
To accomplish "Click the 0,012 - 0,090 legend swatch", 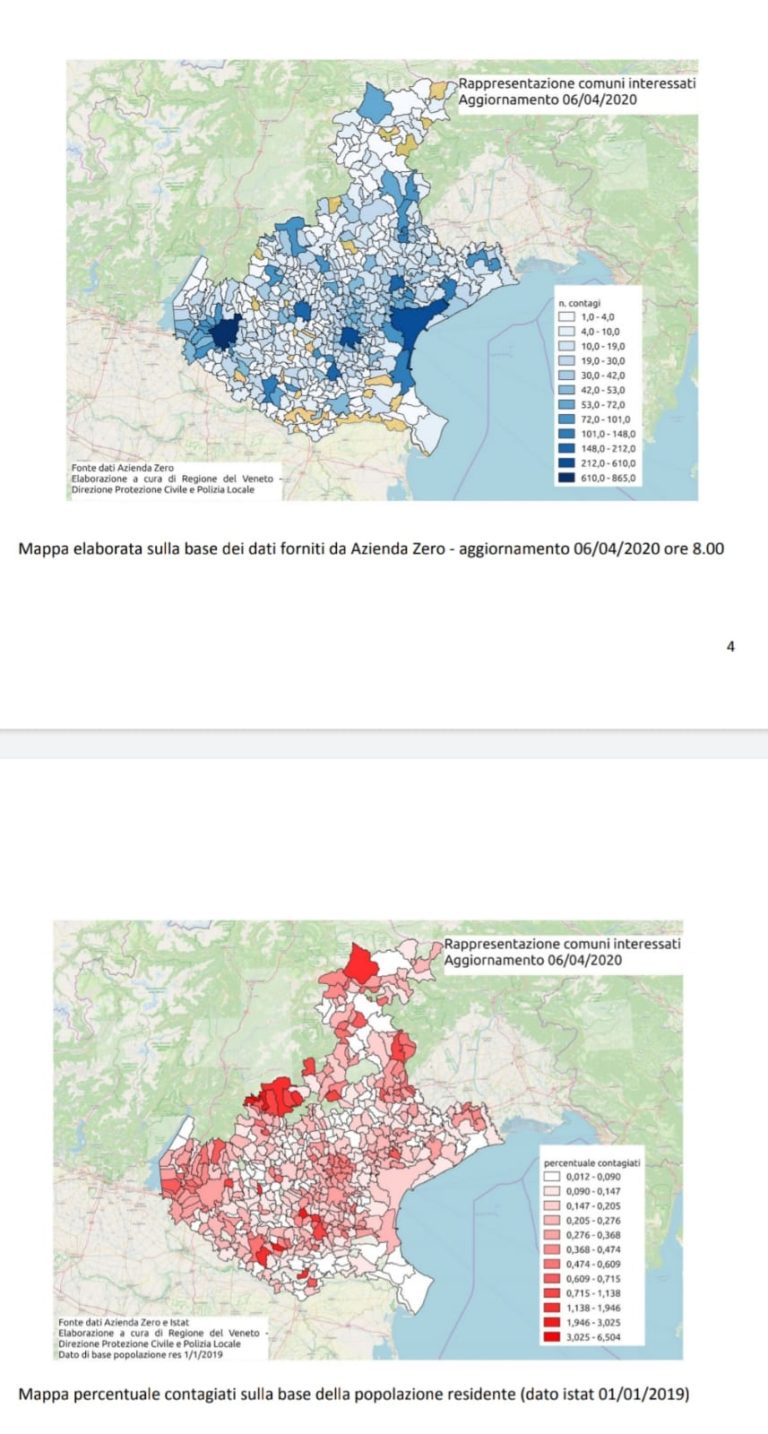I will tap(553, 1179).
